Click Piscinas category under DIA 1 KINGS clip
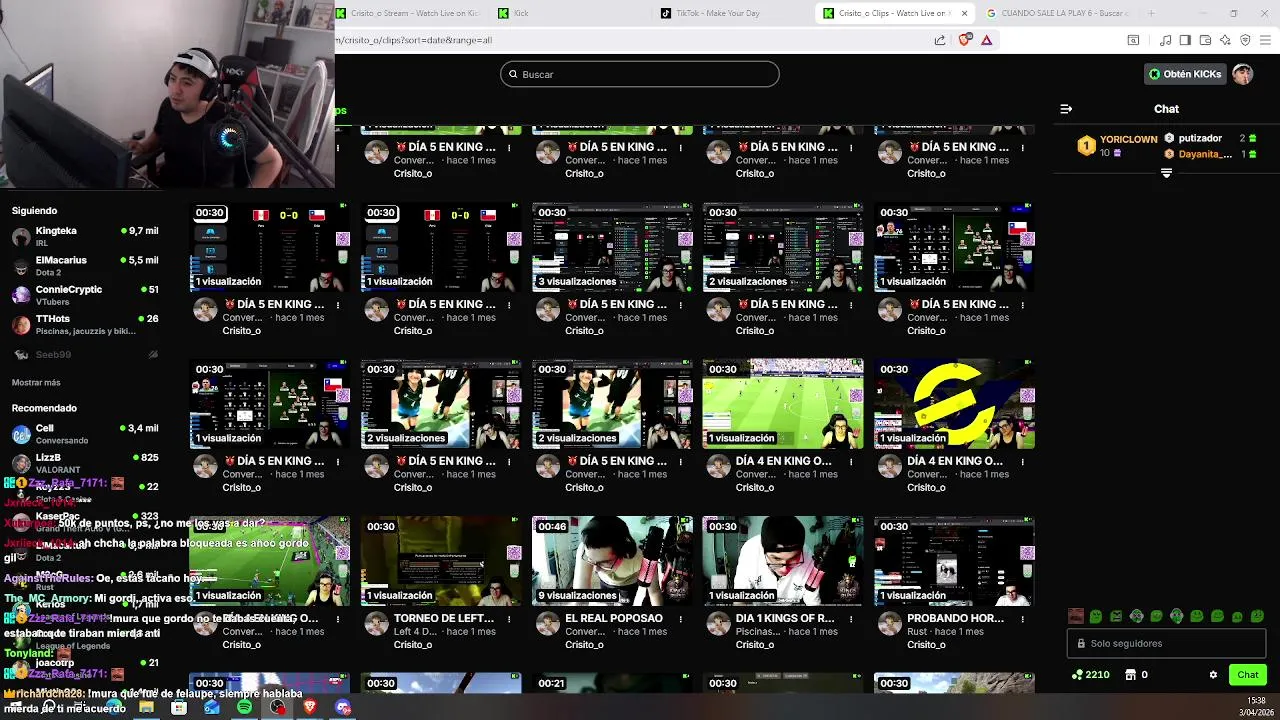 [x=757, y=632]
